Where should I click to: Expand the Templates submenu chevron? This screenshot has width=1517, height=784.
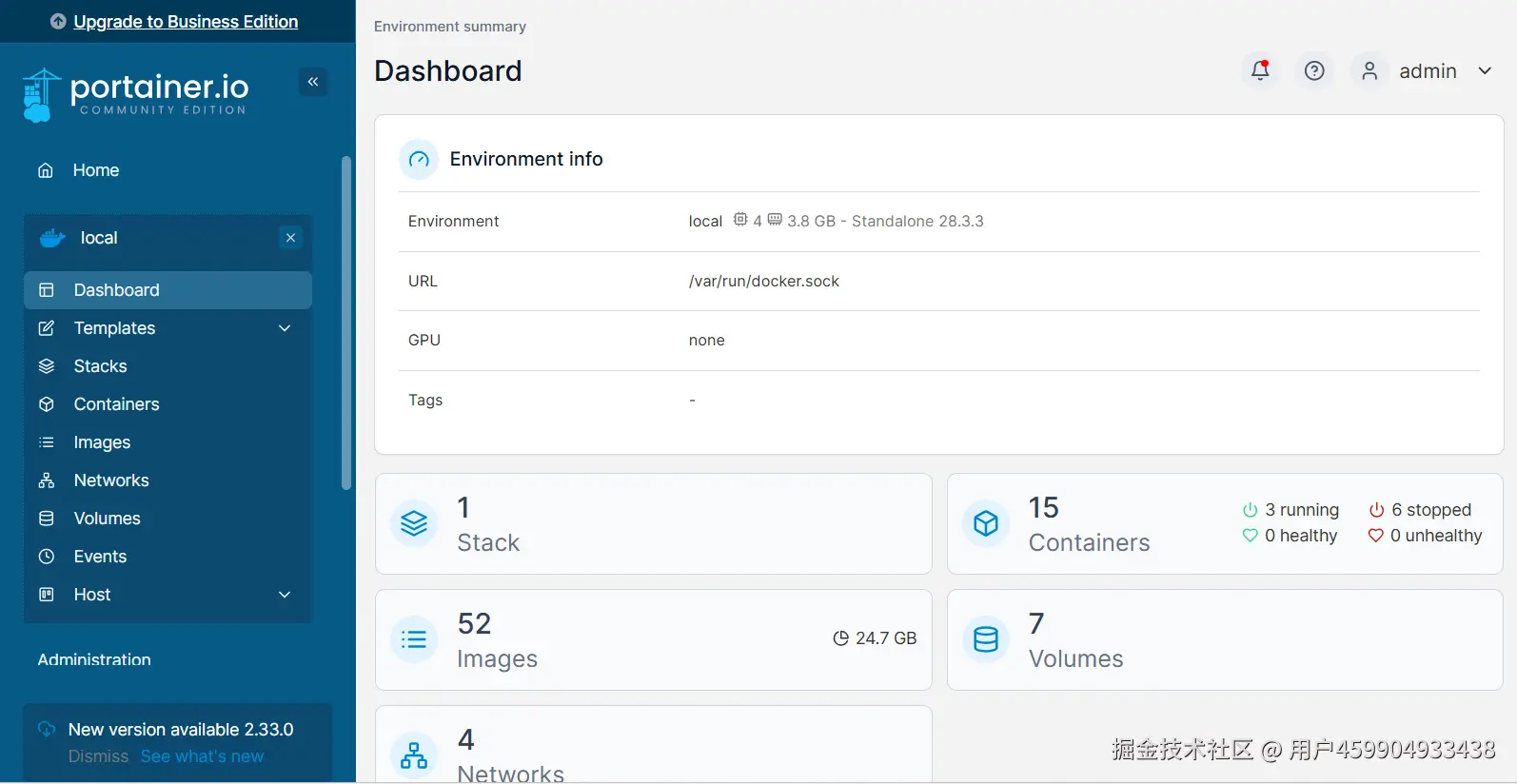285,328
